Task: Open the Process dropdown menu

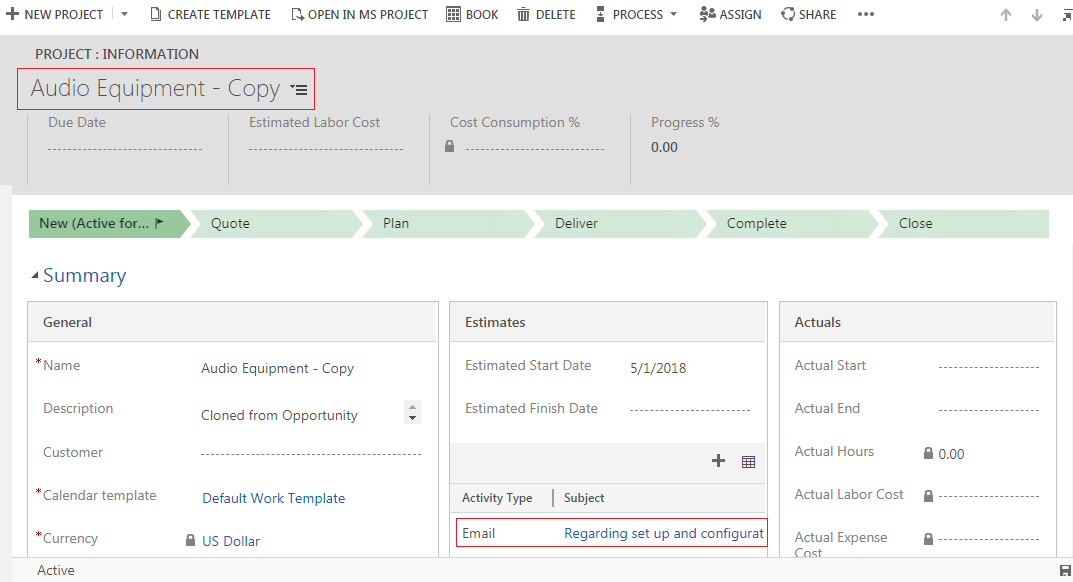Action: [x=636, y=14]
